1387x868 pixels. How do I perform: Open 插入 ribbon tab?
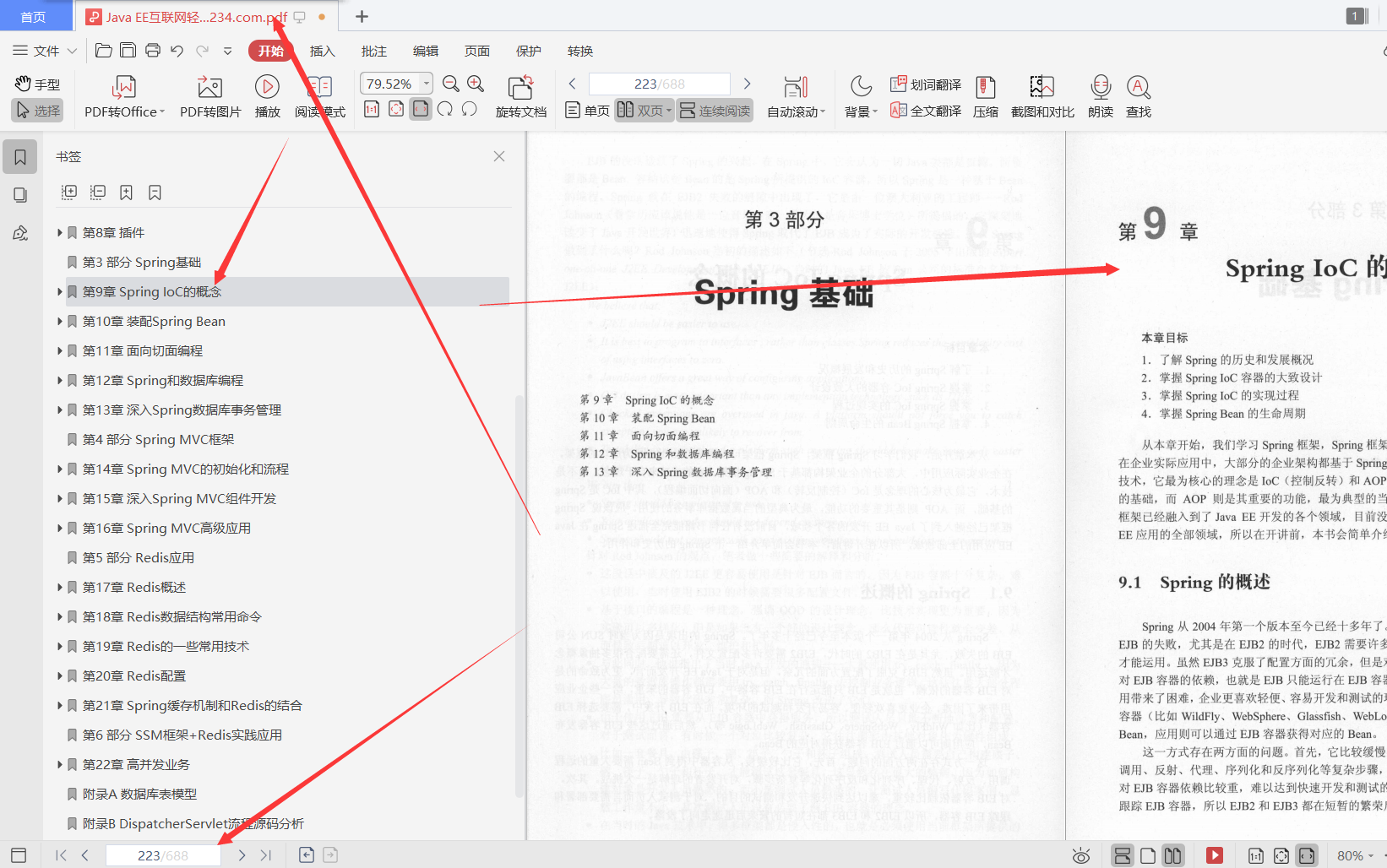click(x=322, y=51)
